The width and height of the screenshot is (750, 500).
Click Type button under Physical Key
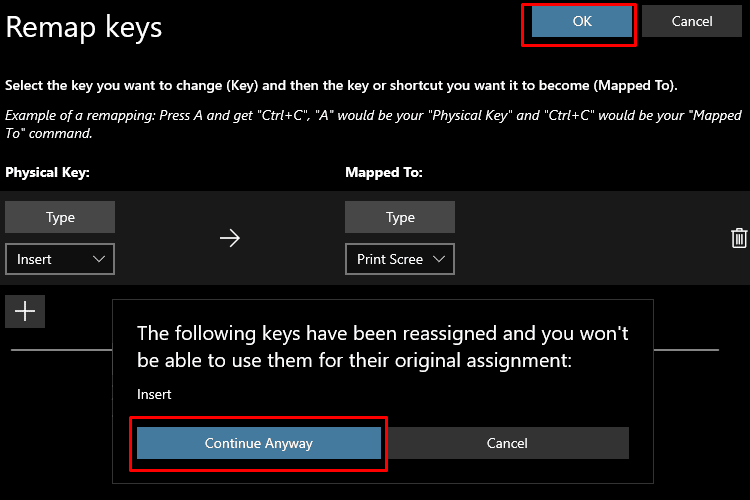point(60,217)
